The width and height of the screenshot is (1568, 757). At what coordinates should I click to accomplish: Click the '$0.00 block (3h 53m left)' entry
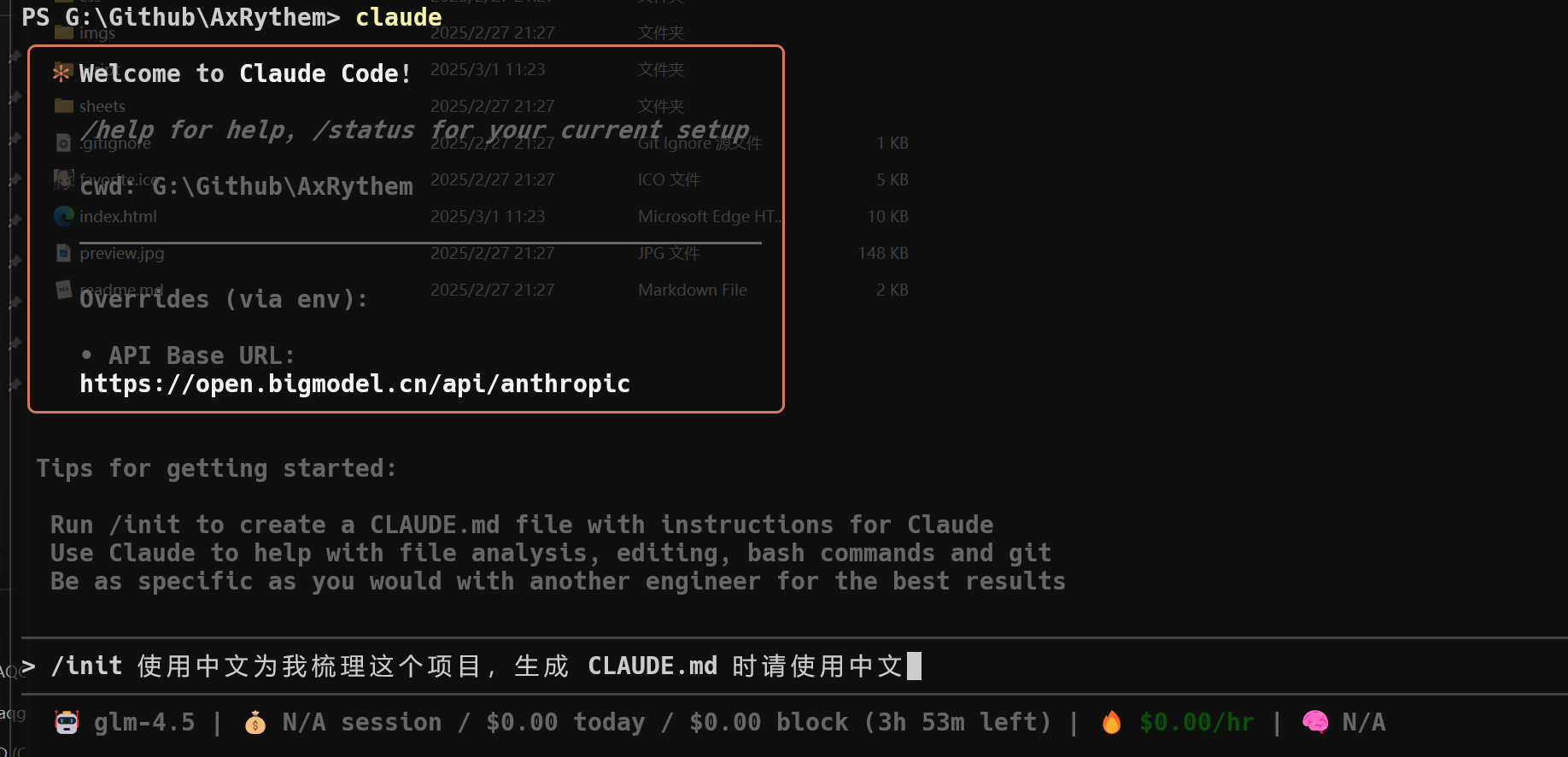coord(870,723)
